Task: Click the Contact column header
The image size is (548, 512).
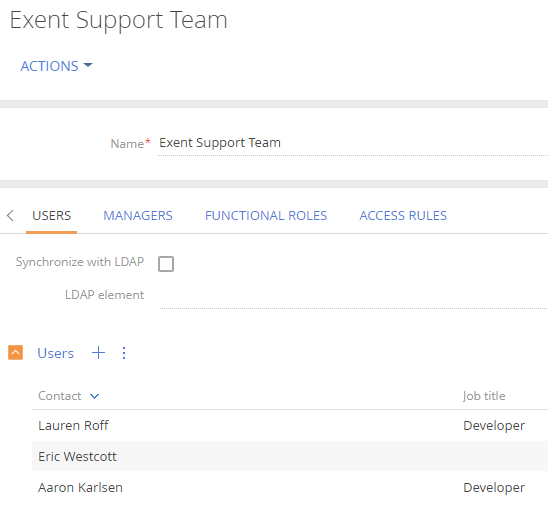Action: click(x=60, y=396)
